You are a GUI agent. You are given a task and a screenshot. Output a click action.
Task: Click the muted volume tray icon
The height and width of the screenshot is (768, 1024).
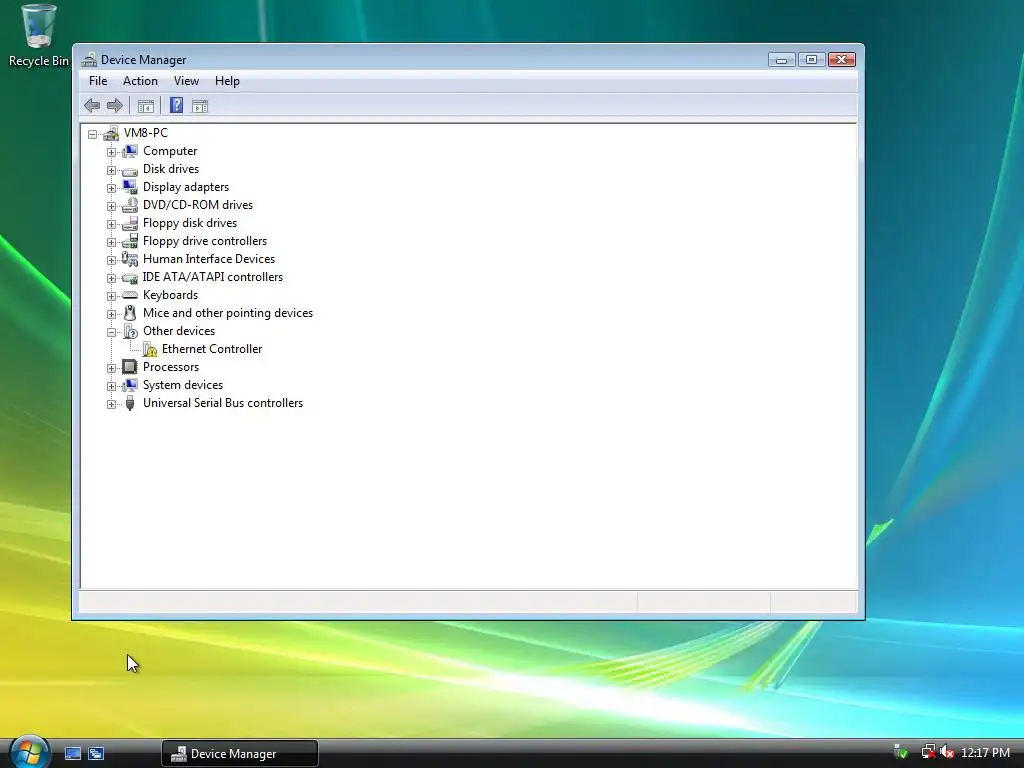click(x=946, y=752)
